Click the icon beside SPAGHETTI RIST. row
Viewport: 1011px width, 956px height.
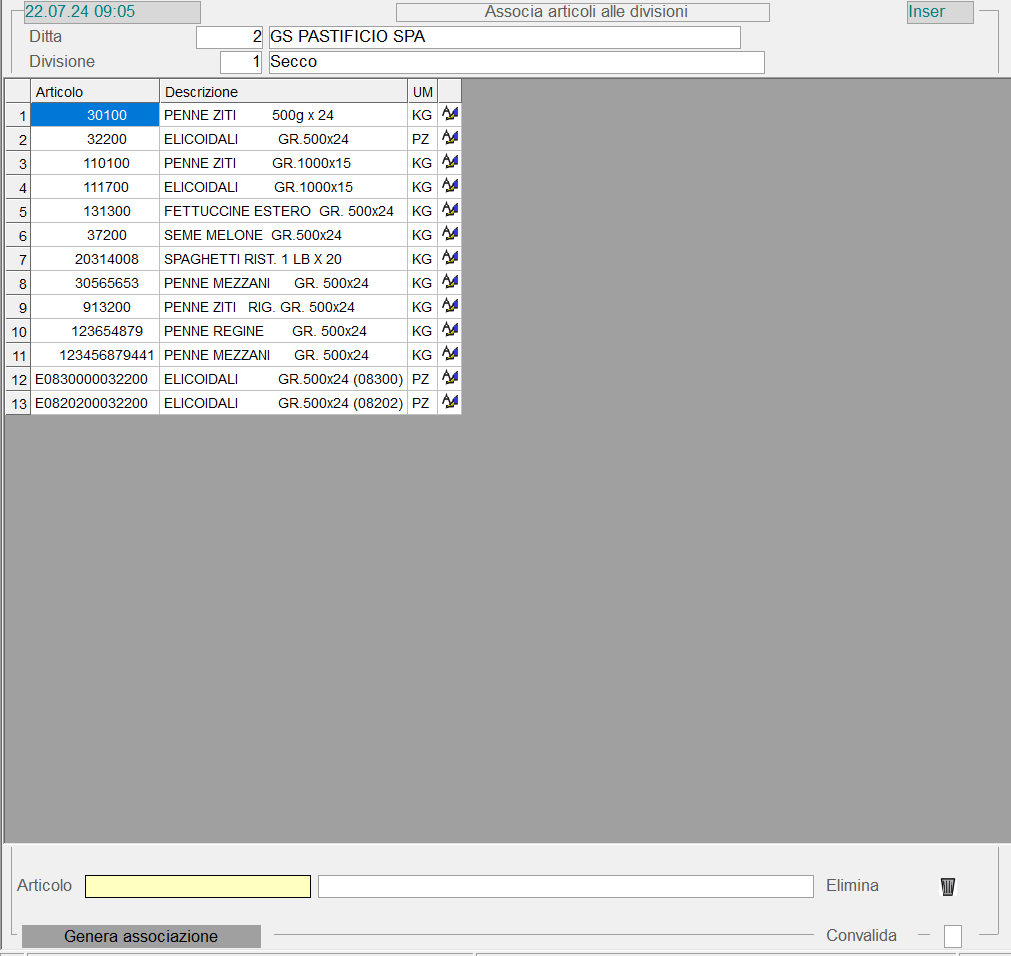pos(450,259)
